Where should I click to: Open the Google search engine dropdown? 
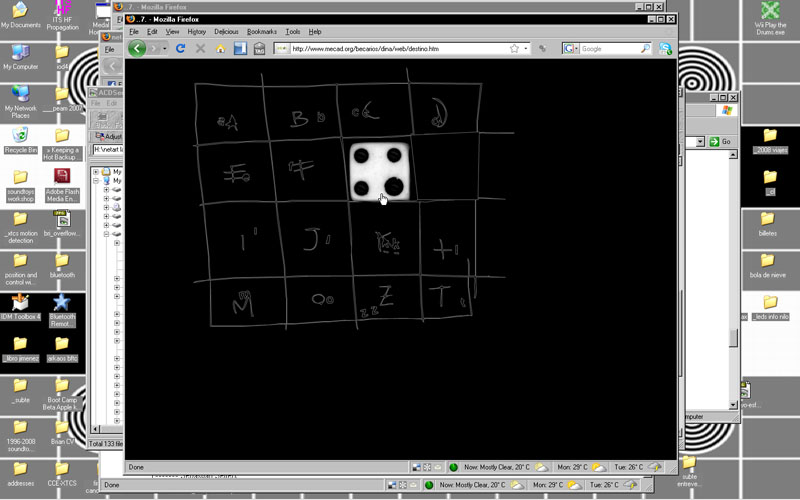point(571,48)
